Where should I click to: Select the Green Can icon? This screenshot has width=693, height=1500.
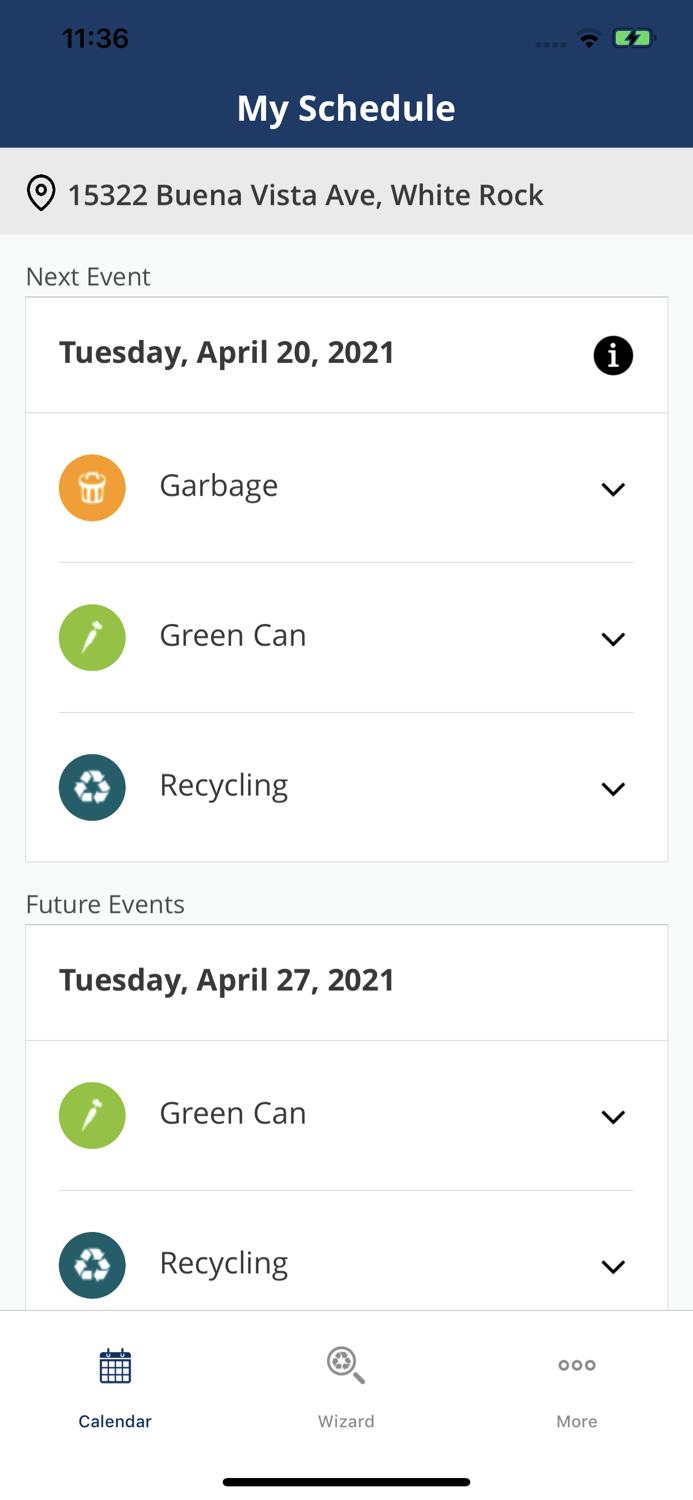point(92,637)
